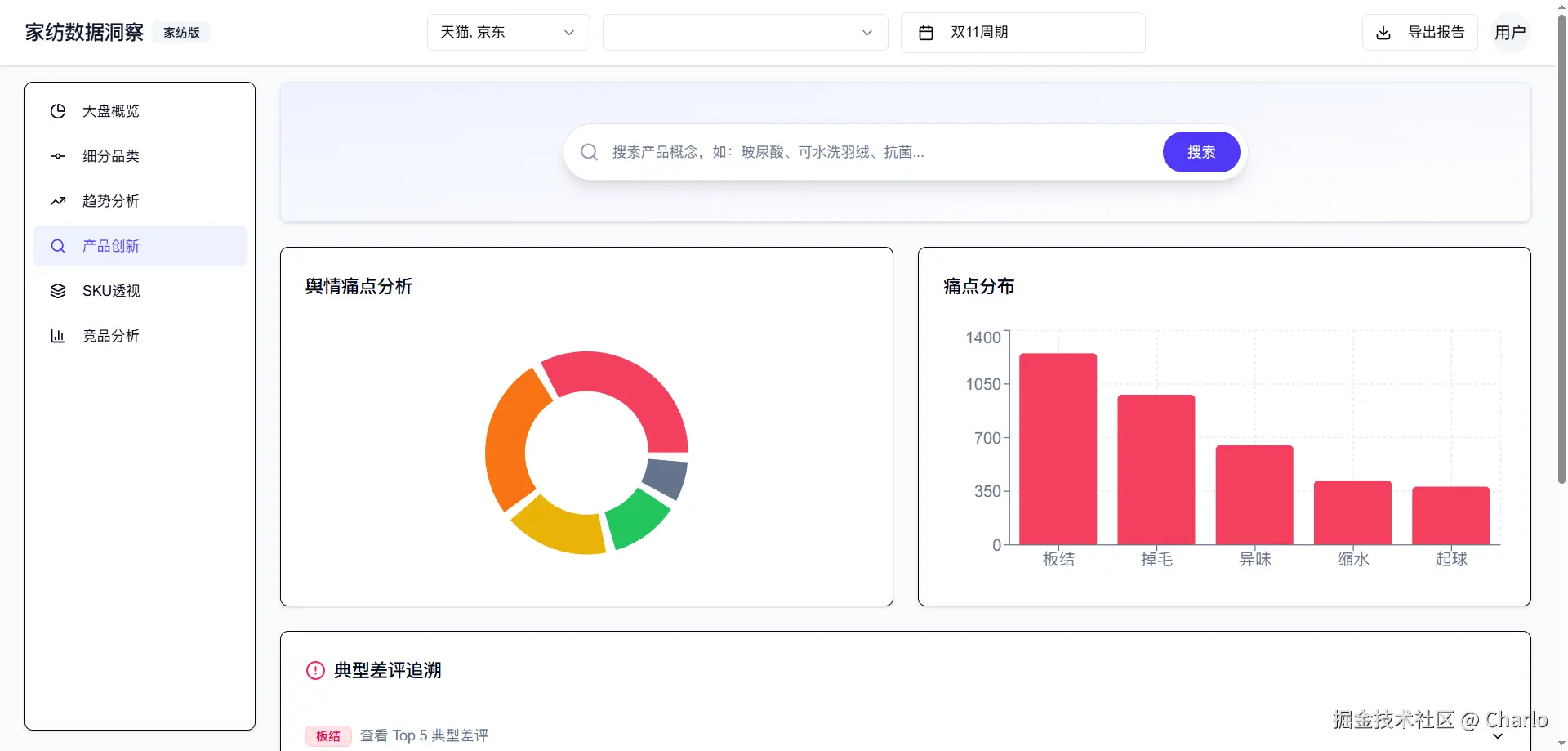Image resolution: width=1568 pixels, height=751 pixels.
Task: Click the 细分品类 node icon in sidebar
Action: coord(58,156)
